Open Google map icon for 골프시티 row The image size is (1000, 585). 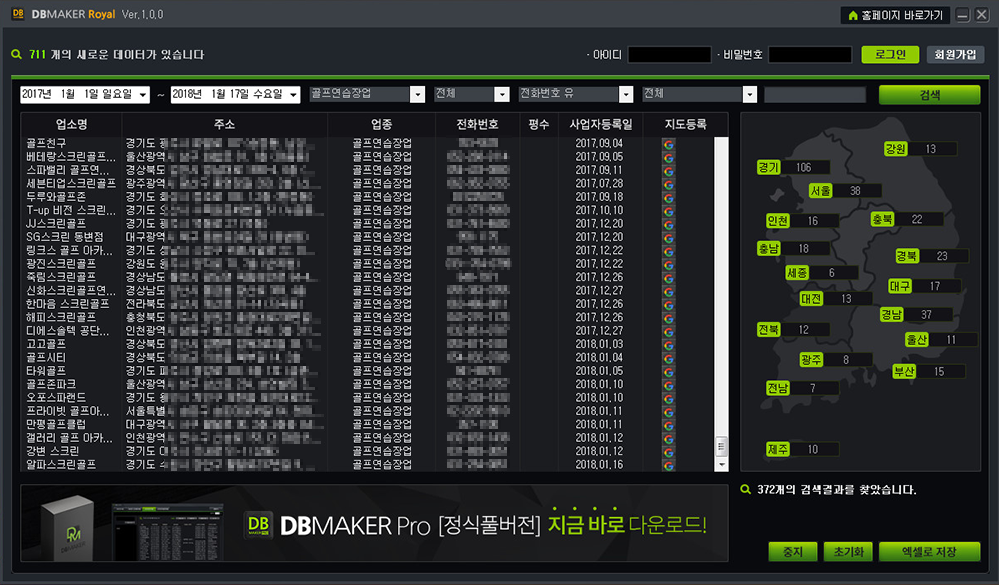pyautogui.click(x=668, y=359)
